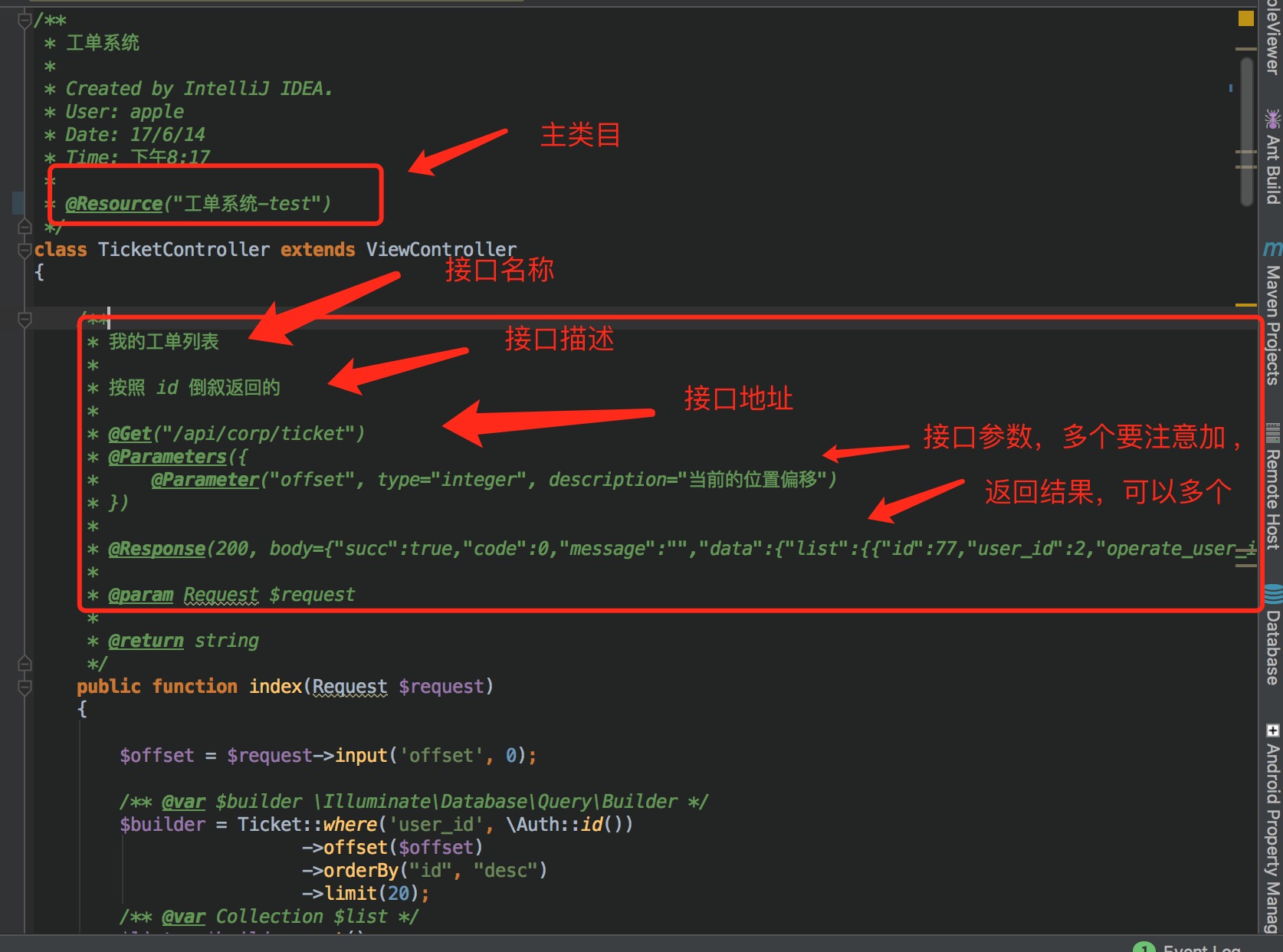Click the TicketController class name
The height and width of the screenshot is (952, 1283).
pyautogui.click(x=184, y=250)
